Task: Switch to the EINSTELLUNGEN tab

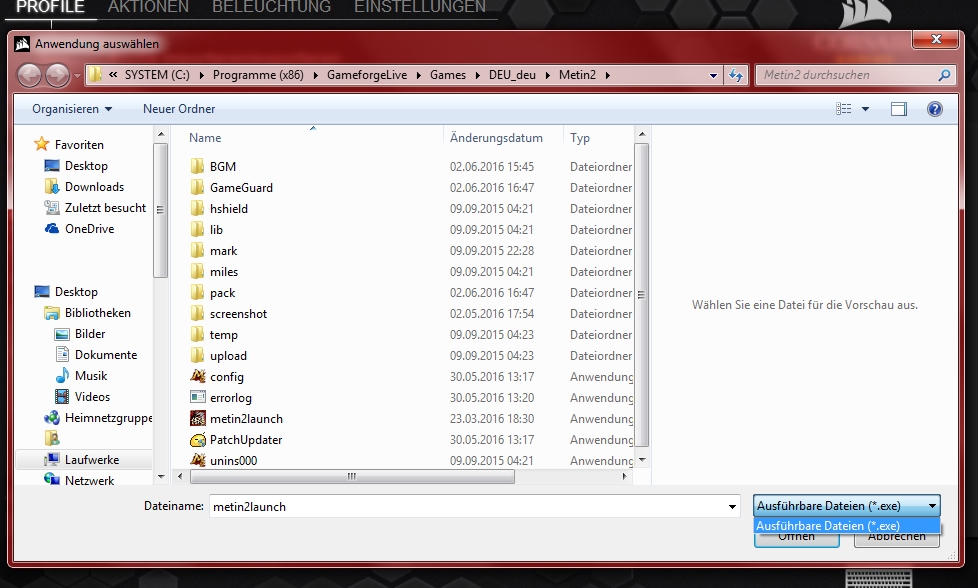Action: (420, 7)
